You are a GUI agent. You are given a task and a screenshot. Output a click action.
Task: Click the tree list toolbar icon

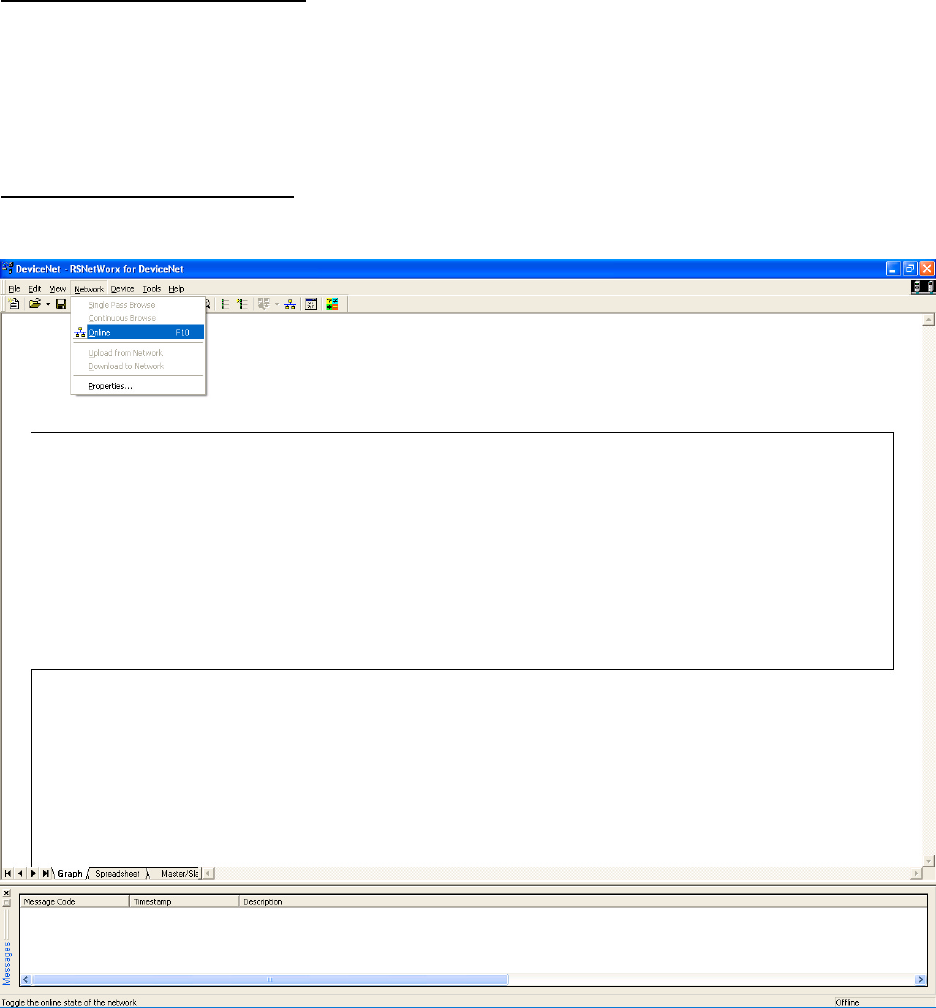(x=225, y=304)
